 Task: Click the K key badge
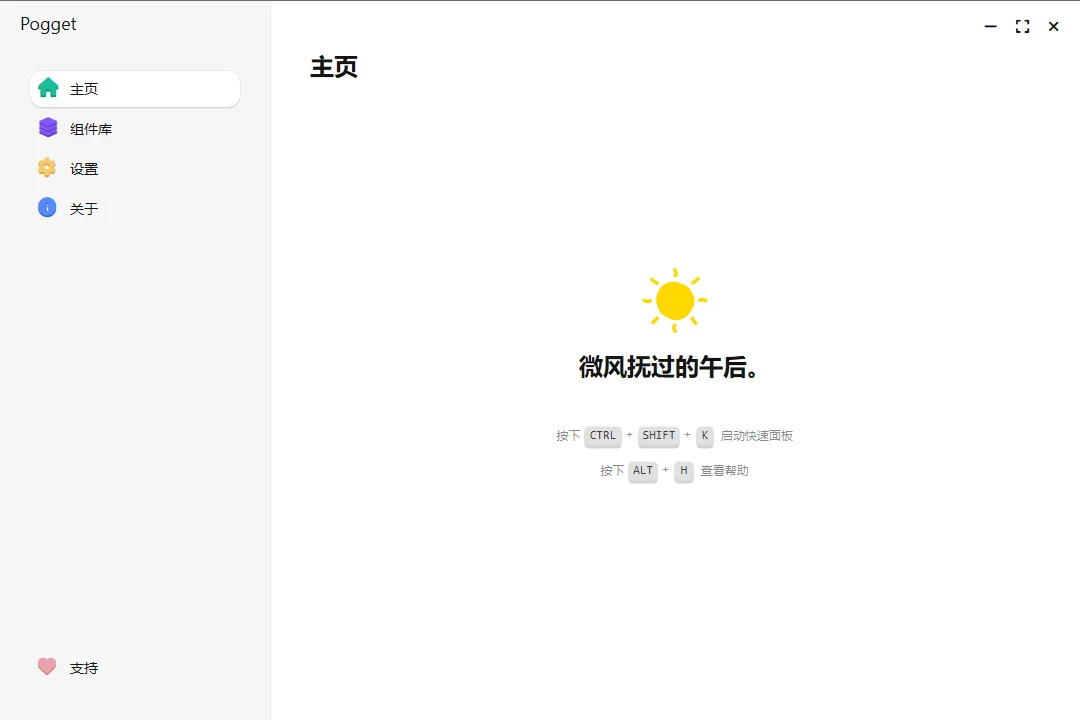705,436
